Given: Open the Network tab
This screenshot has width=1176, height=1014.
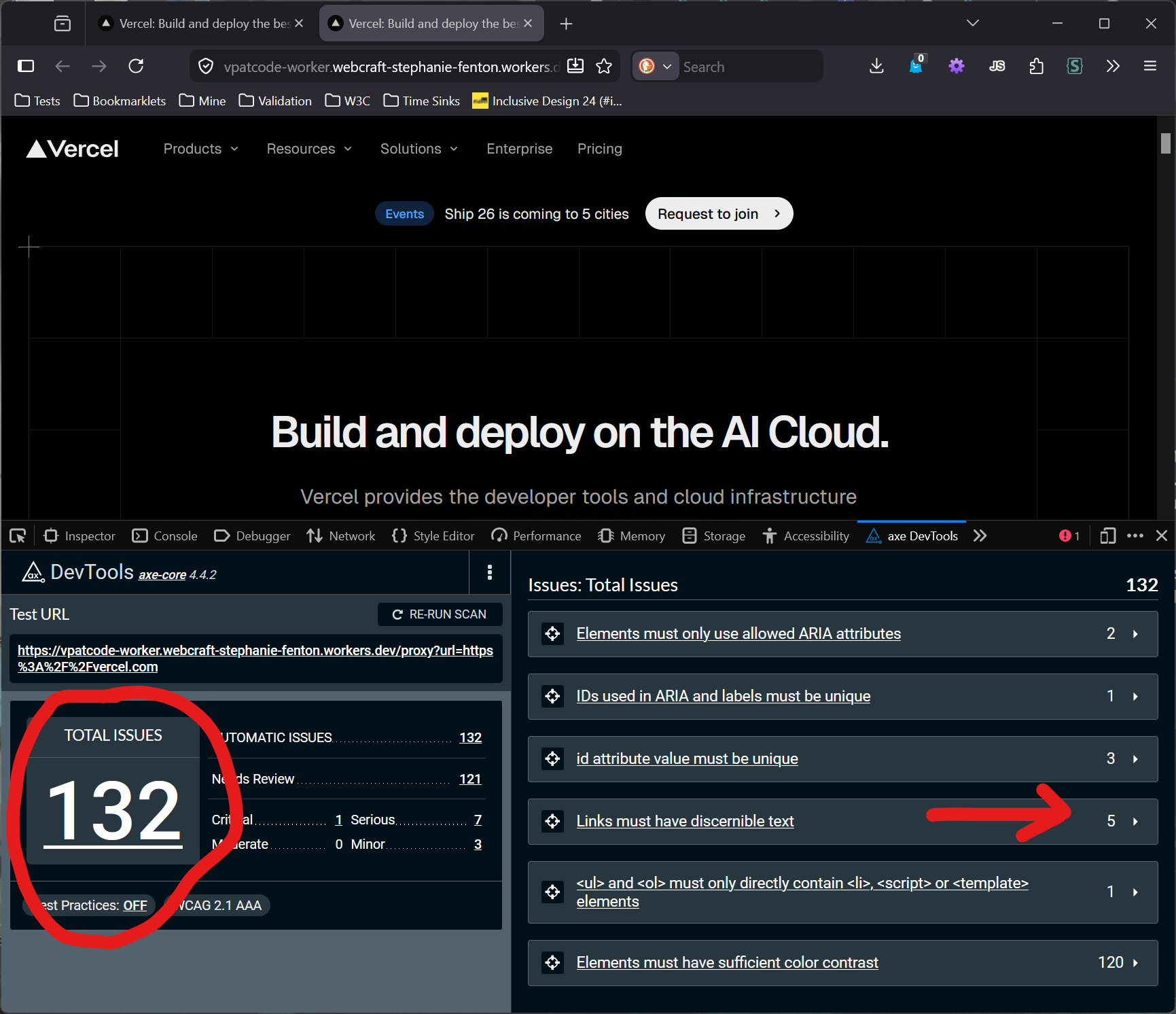Looking at the screenshot, I should 340,536.
